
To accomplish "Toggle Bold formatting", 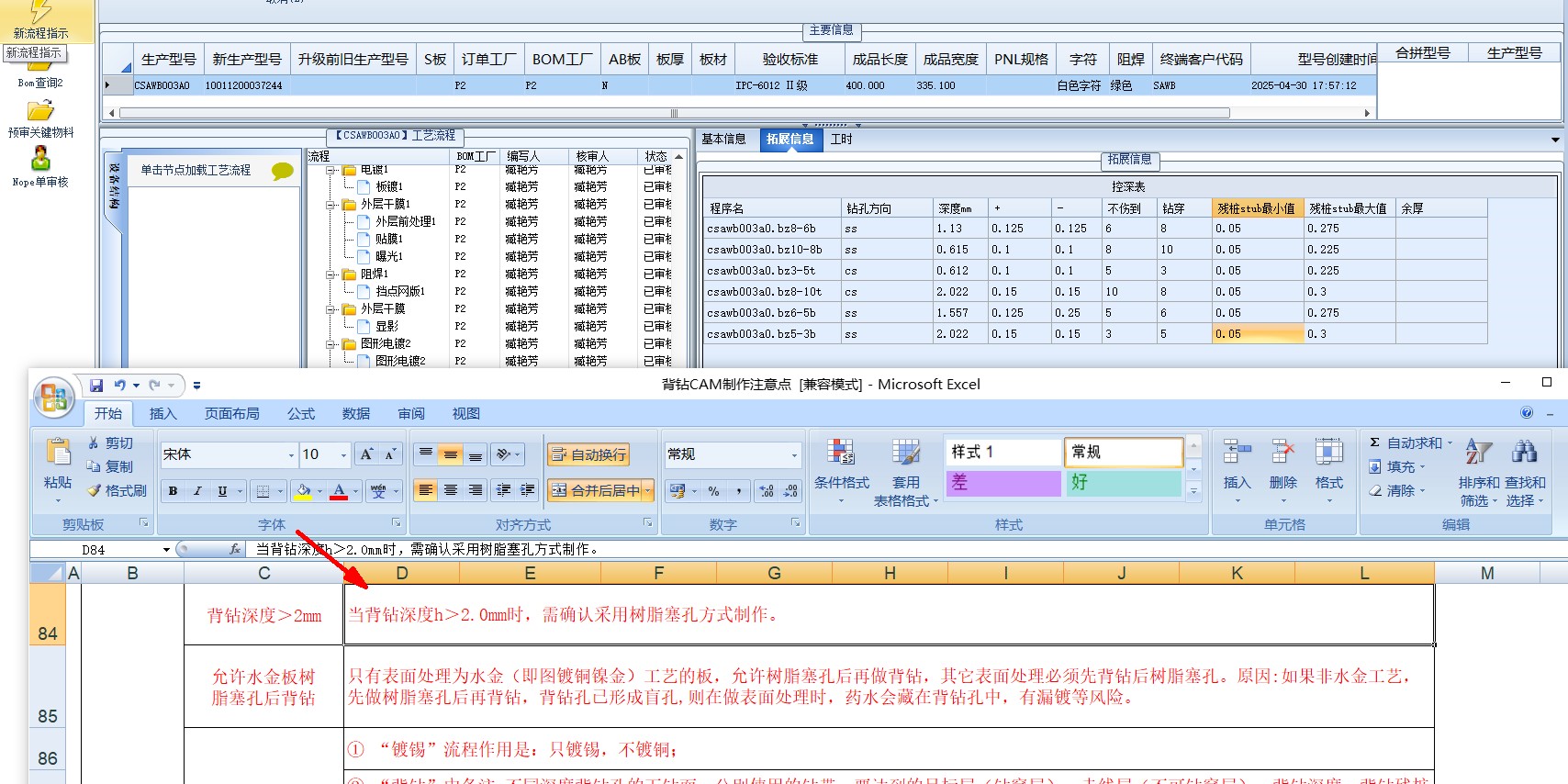I will click(173, 491).
